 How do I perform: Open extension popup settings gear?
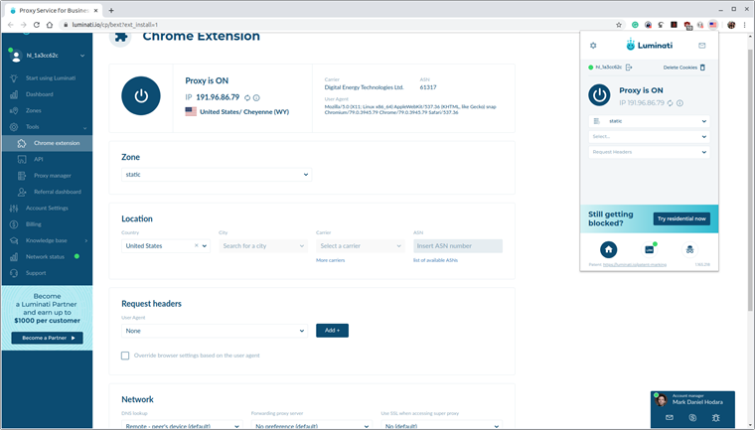[593, 45]
